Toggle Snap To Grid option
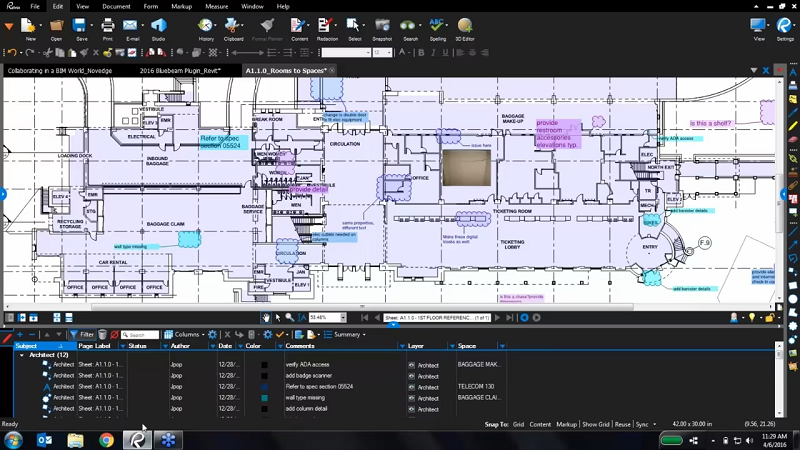The image size is (800, 450). click(x=518, y=424)
